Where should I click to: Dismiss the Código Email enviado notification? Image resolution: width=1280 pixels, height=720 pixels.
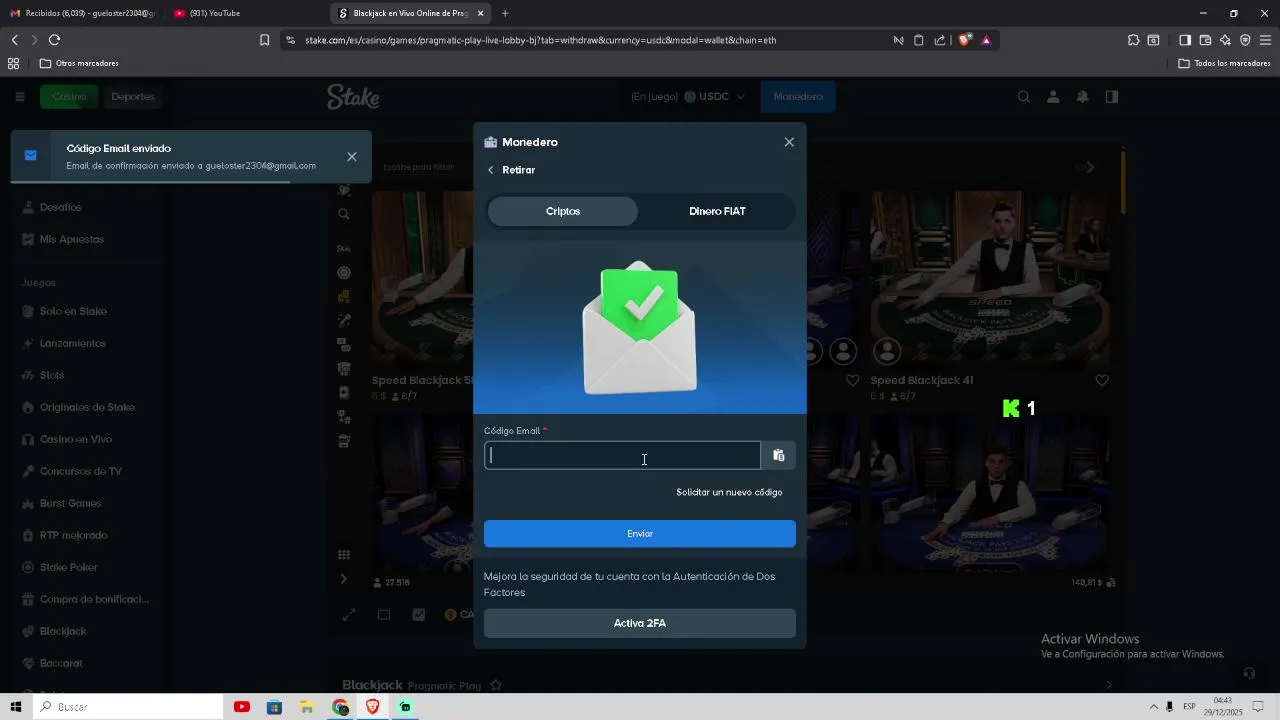click(352, 157)
